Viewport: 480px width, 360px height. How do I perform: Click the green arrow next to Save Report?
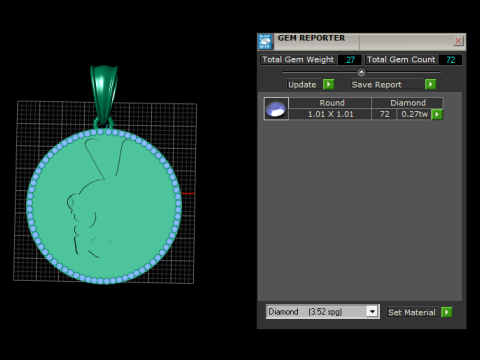click(x=431, y=84)
